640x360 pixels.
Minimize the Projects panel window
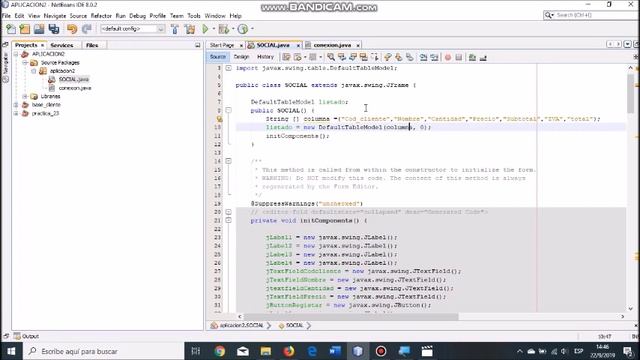tap(198, 45)
